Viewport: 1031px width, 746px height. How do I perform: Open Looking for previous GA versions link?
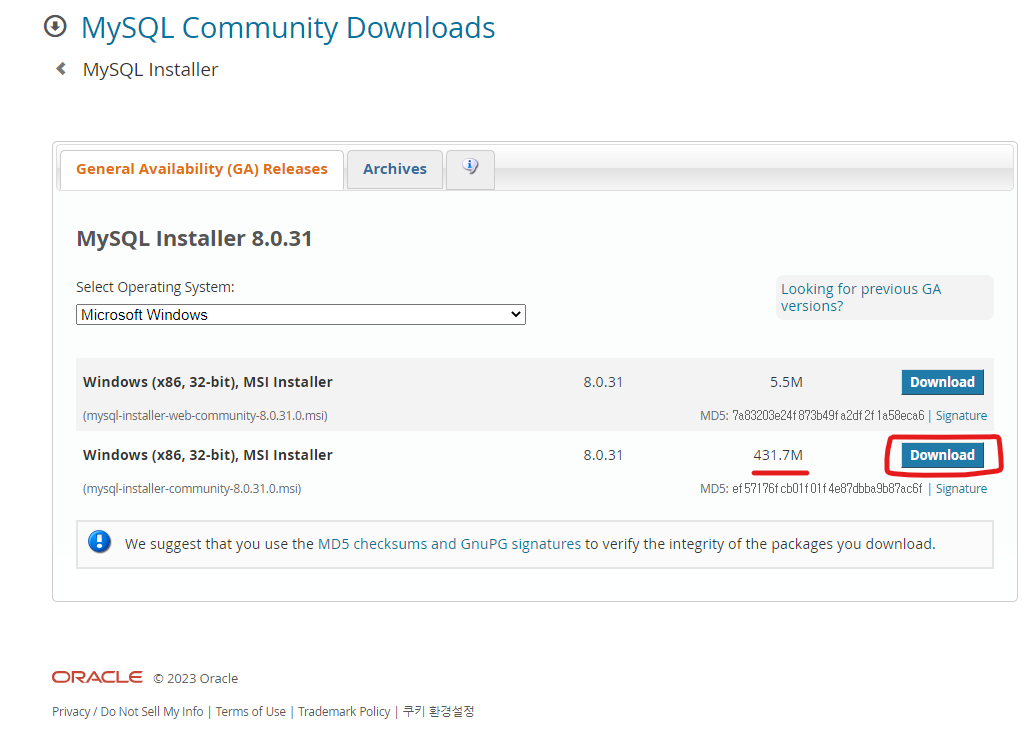click(x=861, y=298)
